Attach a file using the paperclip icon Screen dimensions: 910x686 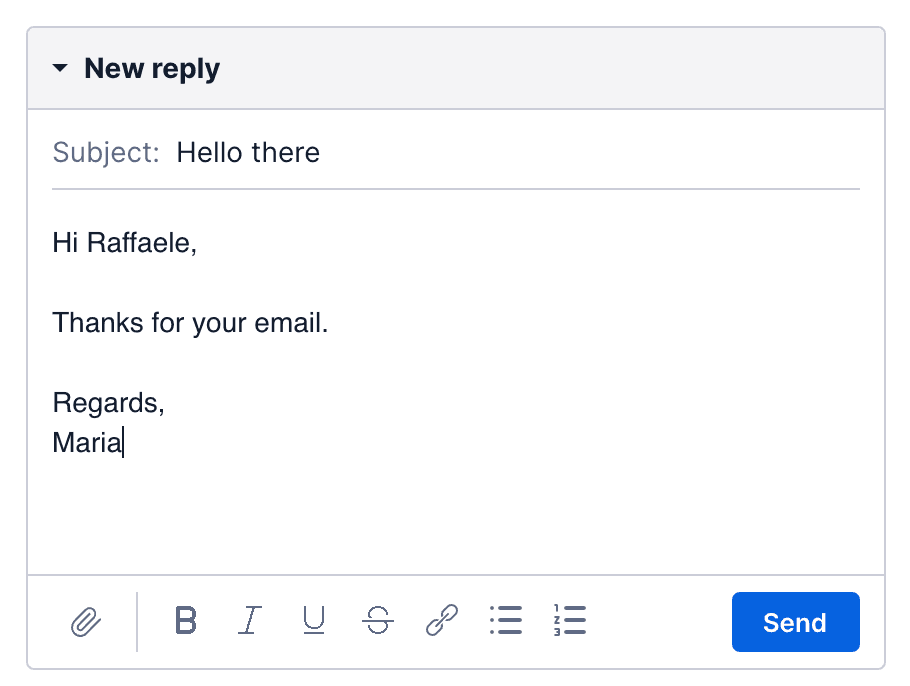88,621
